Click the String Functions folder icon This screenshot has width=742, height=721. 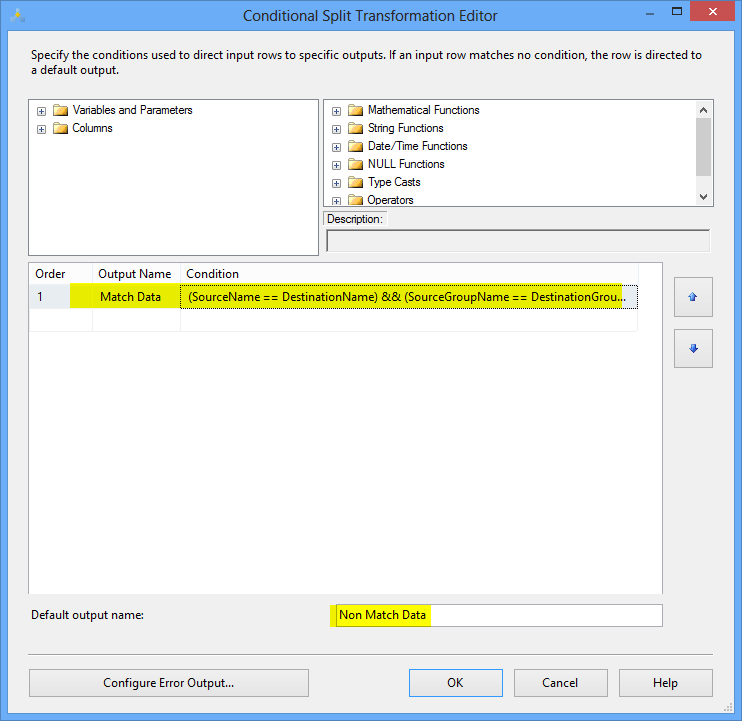coord(355,128)
